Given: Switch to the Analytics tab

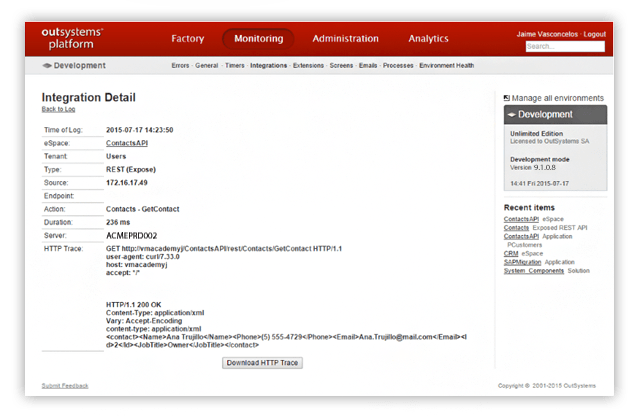Looking at the screenshot, I should [428, 39].
